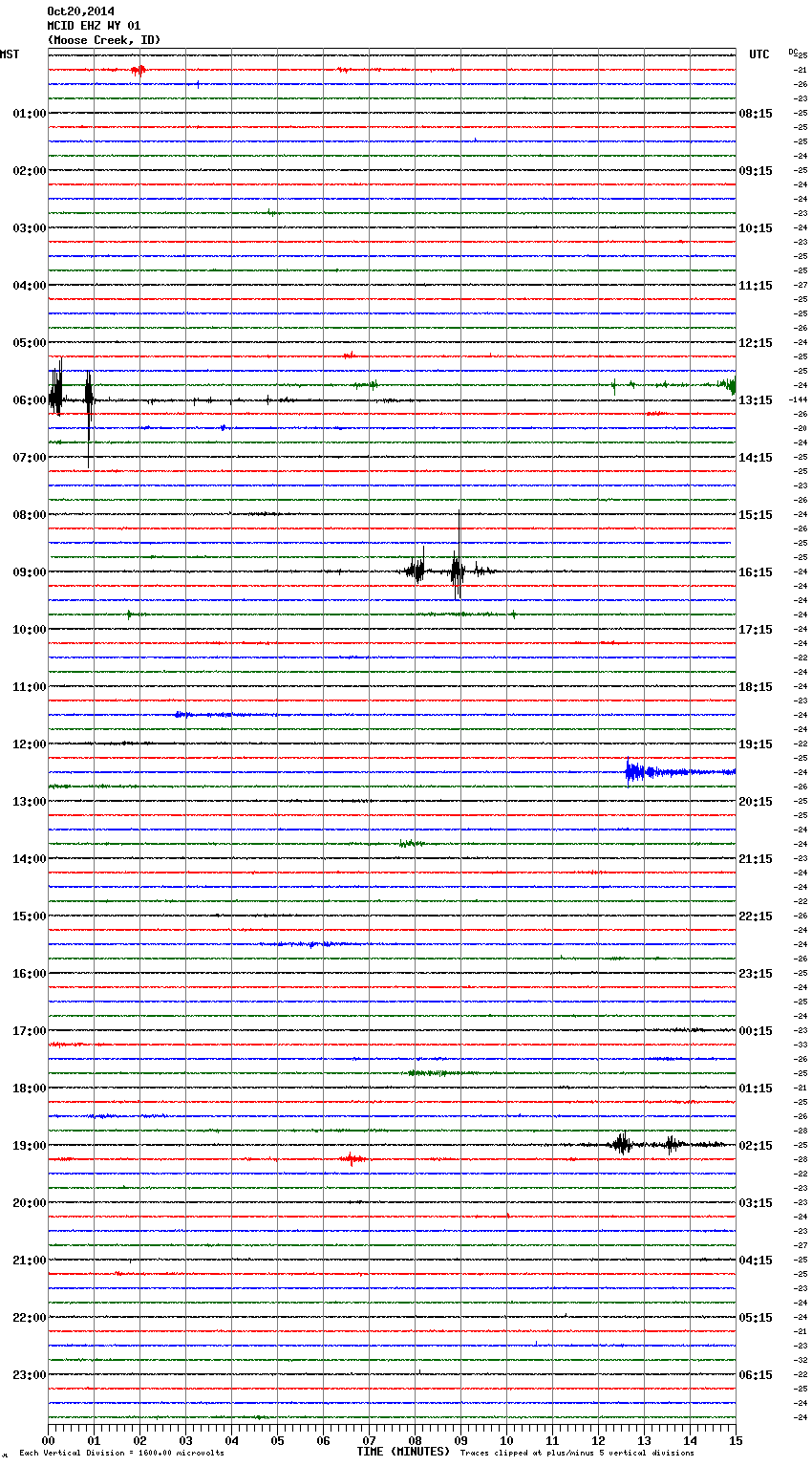
Task: Click the TIME (MINUTES) axis title
Action: coord(403,1452)
